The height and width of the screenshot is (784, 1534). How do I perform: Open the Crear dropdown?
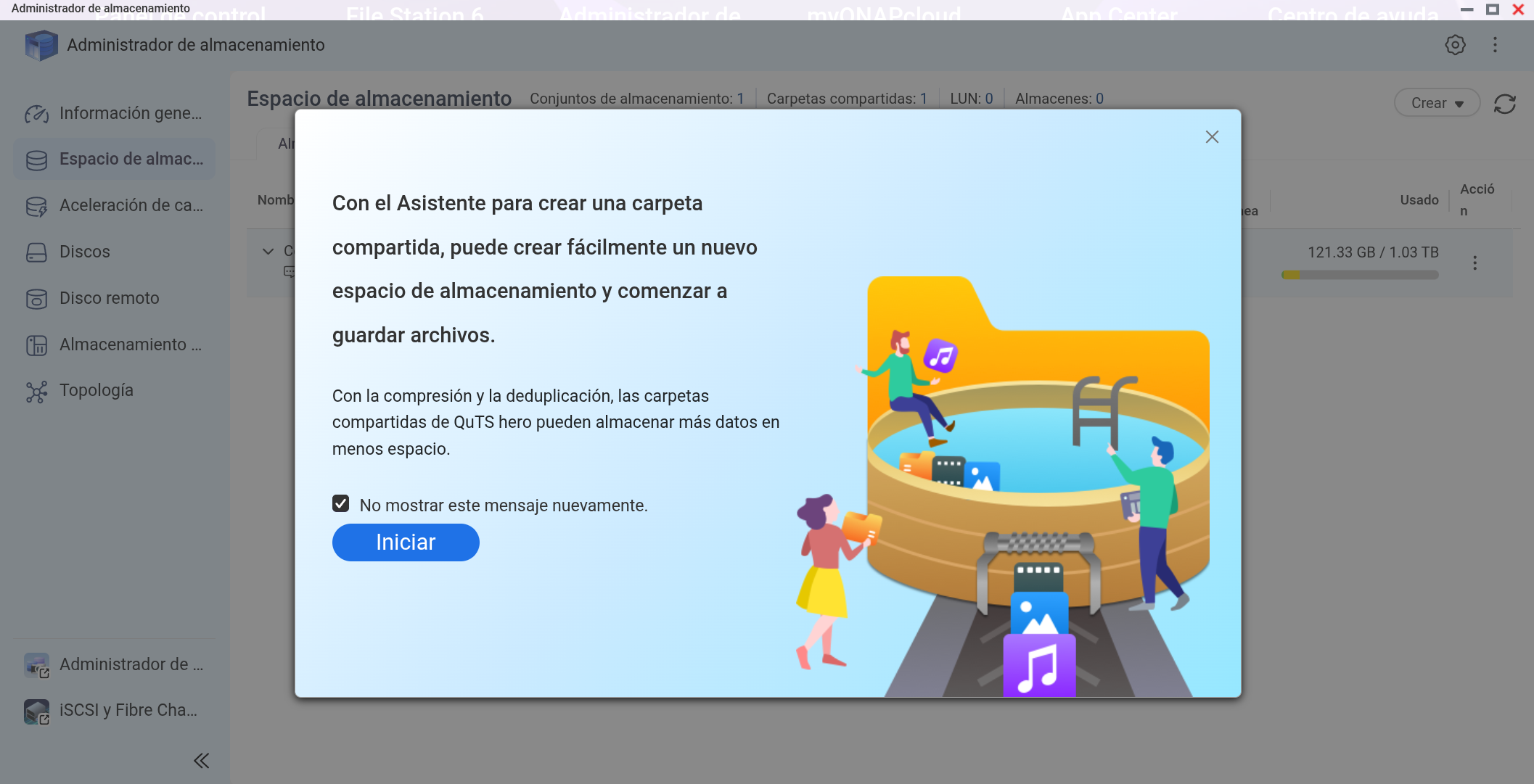point(1436,104)
